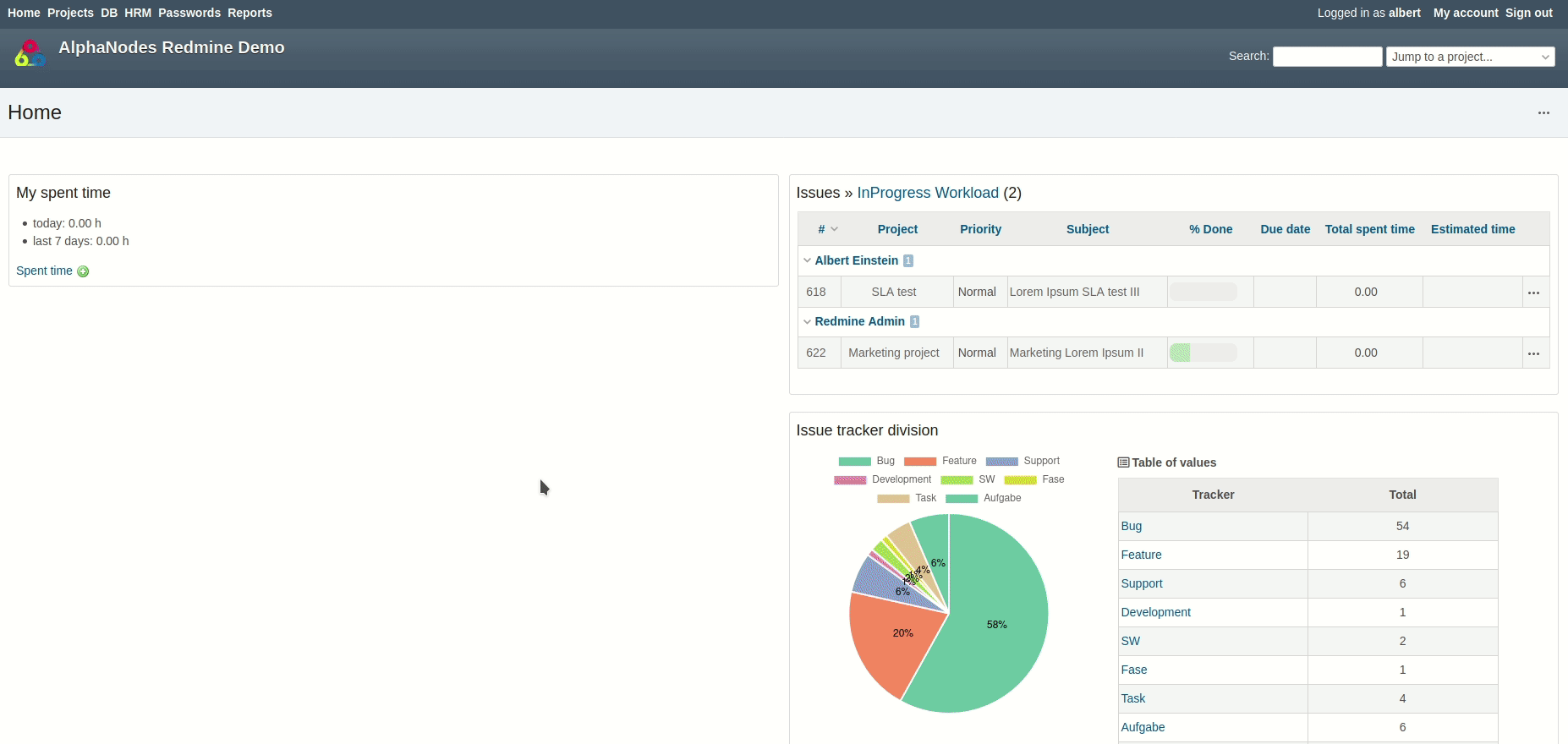
Task: Collapse the Redmine Admin issue group
Action: pos(807,321)
